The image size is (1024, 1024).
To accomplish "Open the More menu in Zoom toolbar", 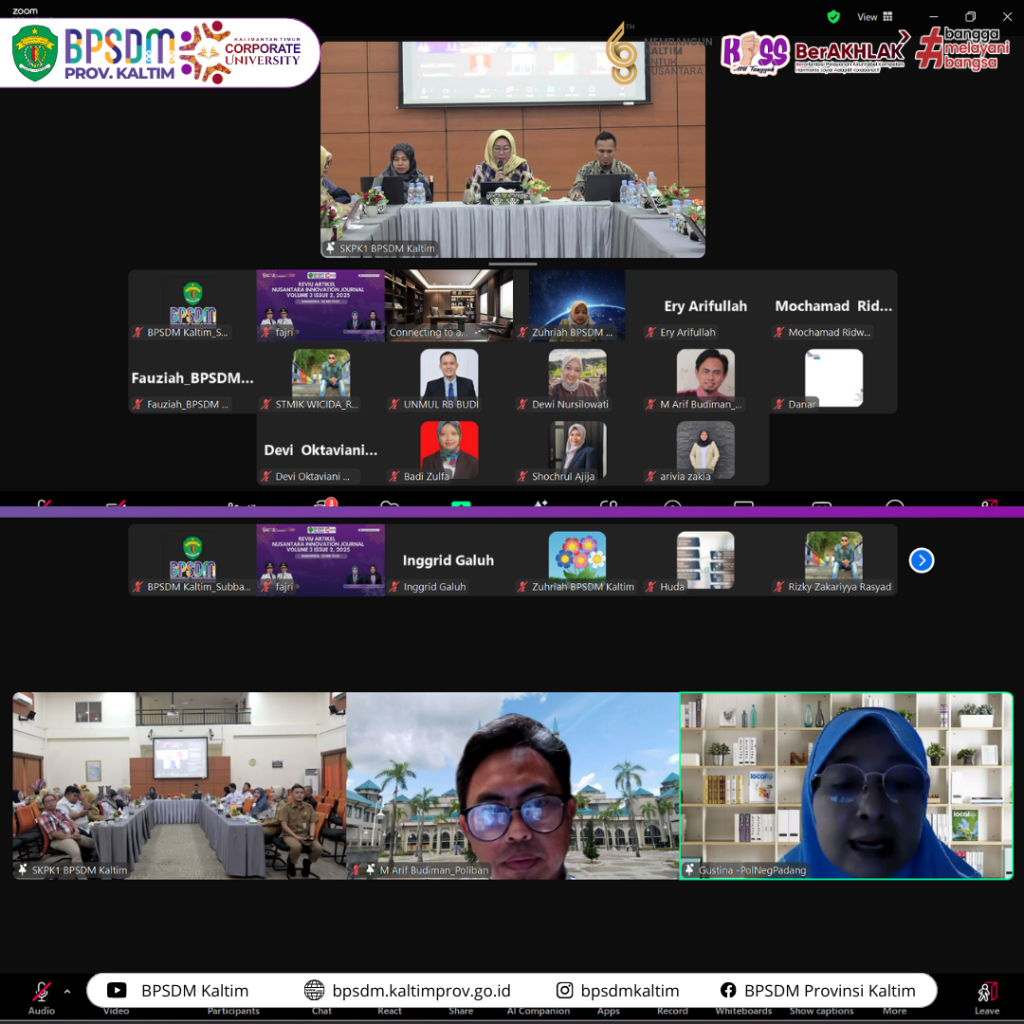I will coord(895,1011).
